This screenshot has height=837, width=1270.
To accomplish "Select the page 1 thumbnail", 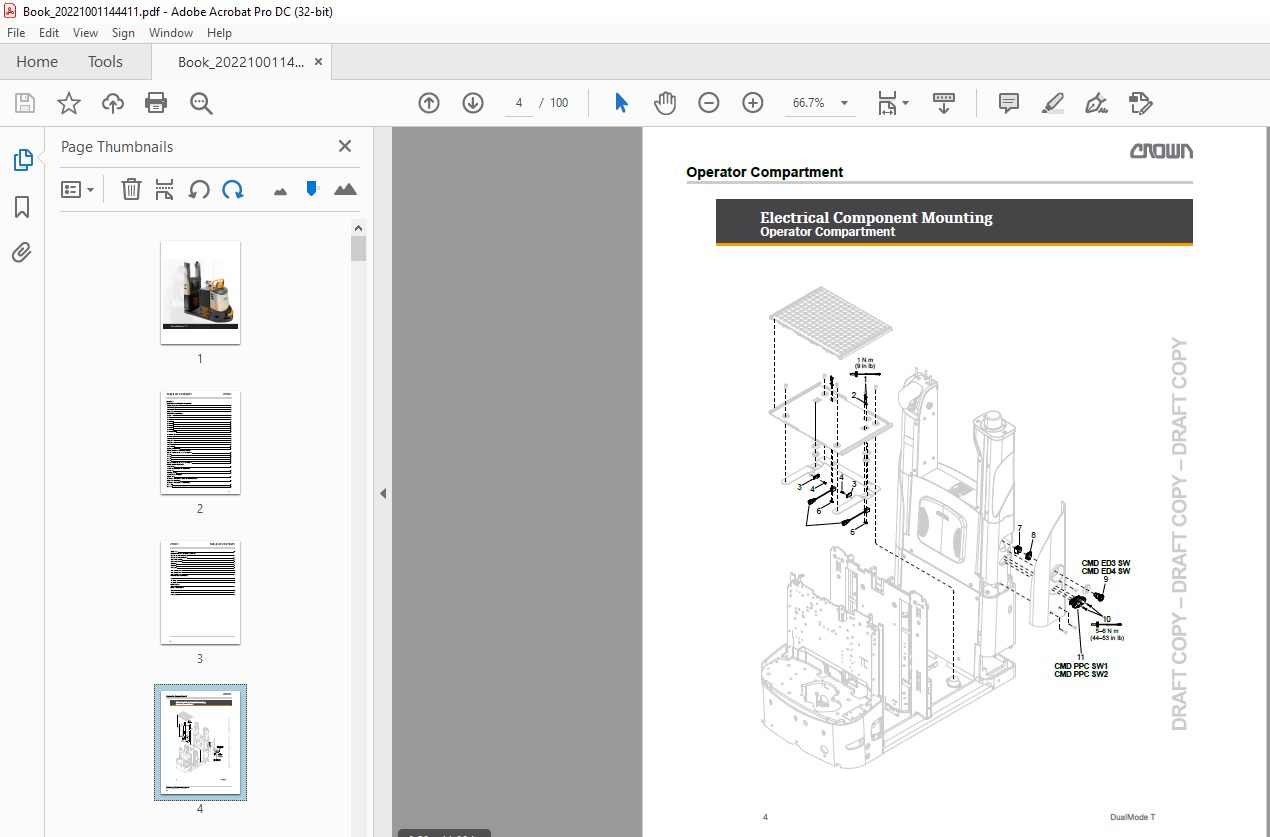I will [200, 292].
